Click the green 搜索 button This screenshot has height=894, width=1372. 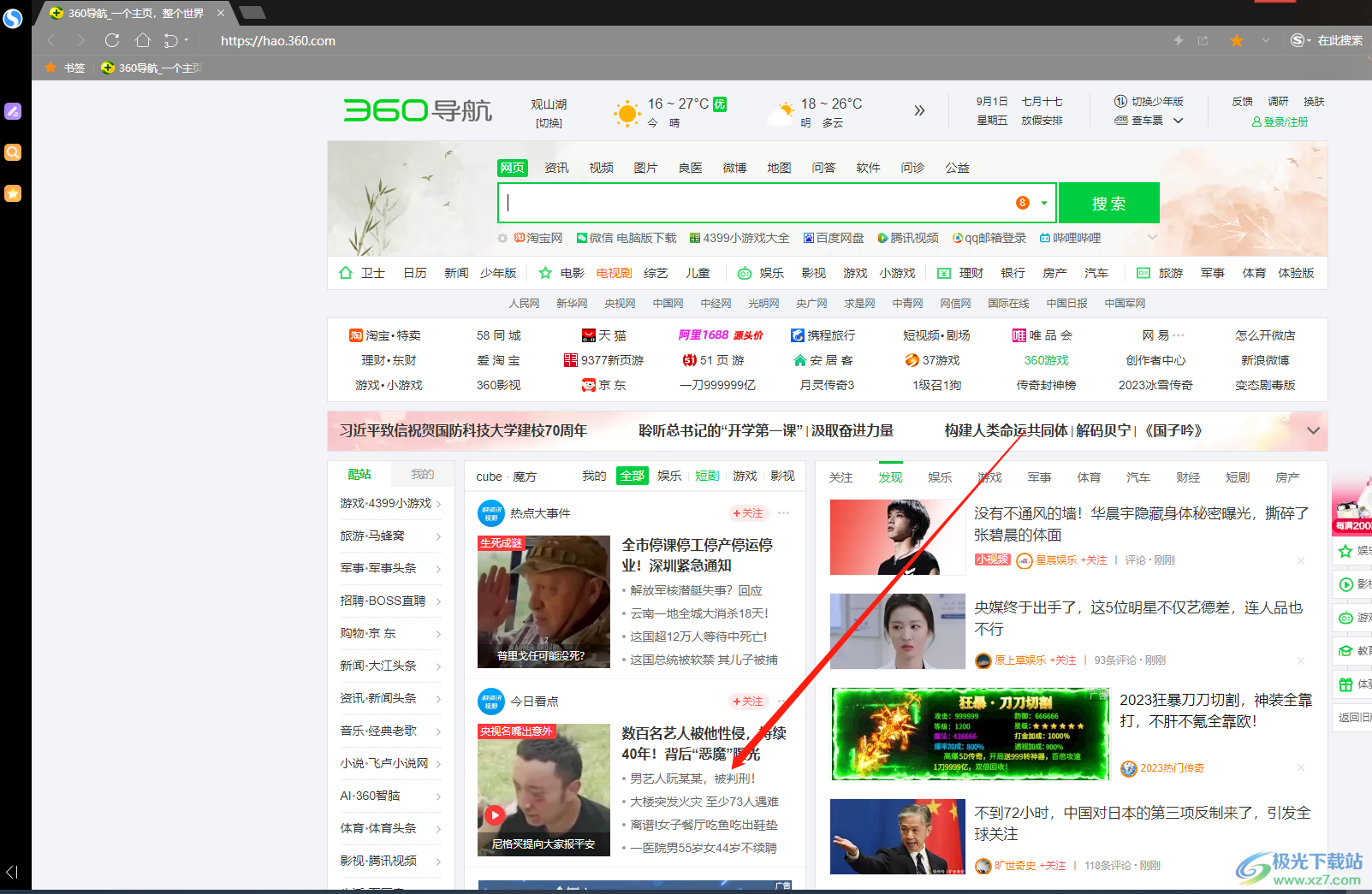click(x=1108, y=203)
